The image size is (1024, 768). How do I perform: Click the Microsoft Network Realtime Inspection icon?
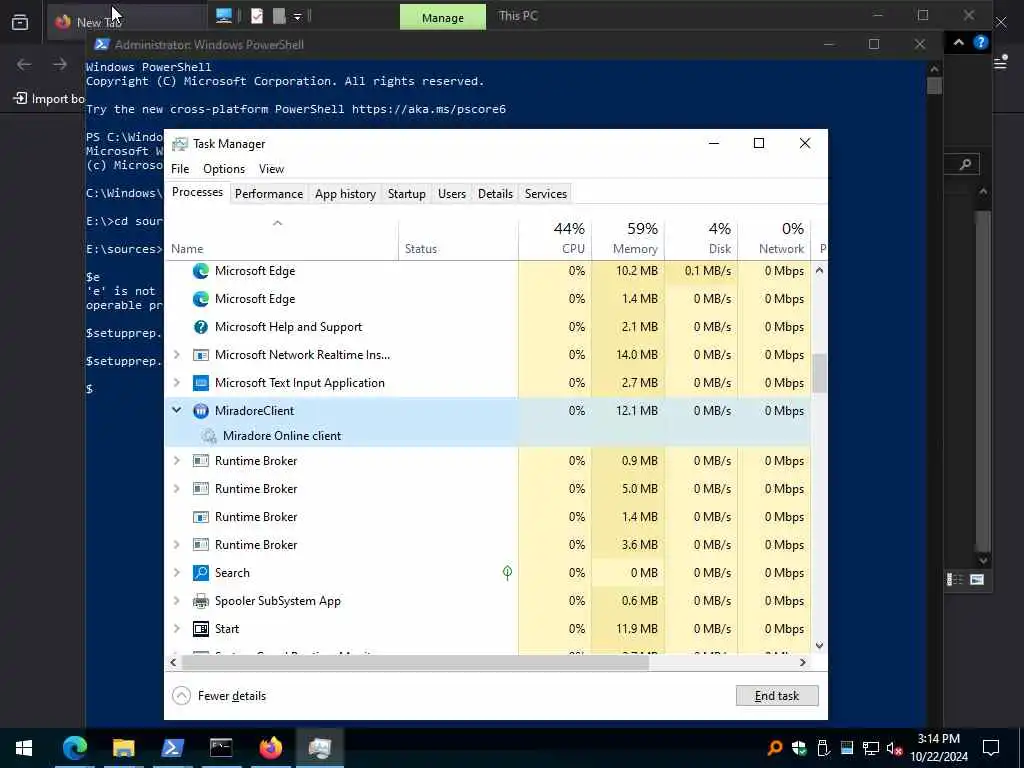pos(200,355)
